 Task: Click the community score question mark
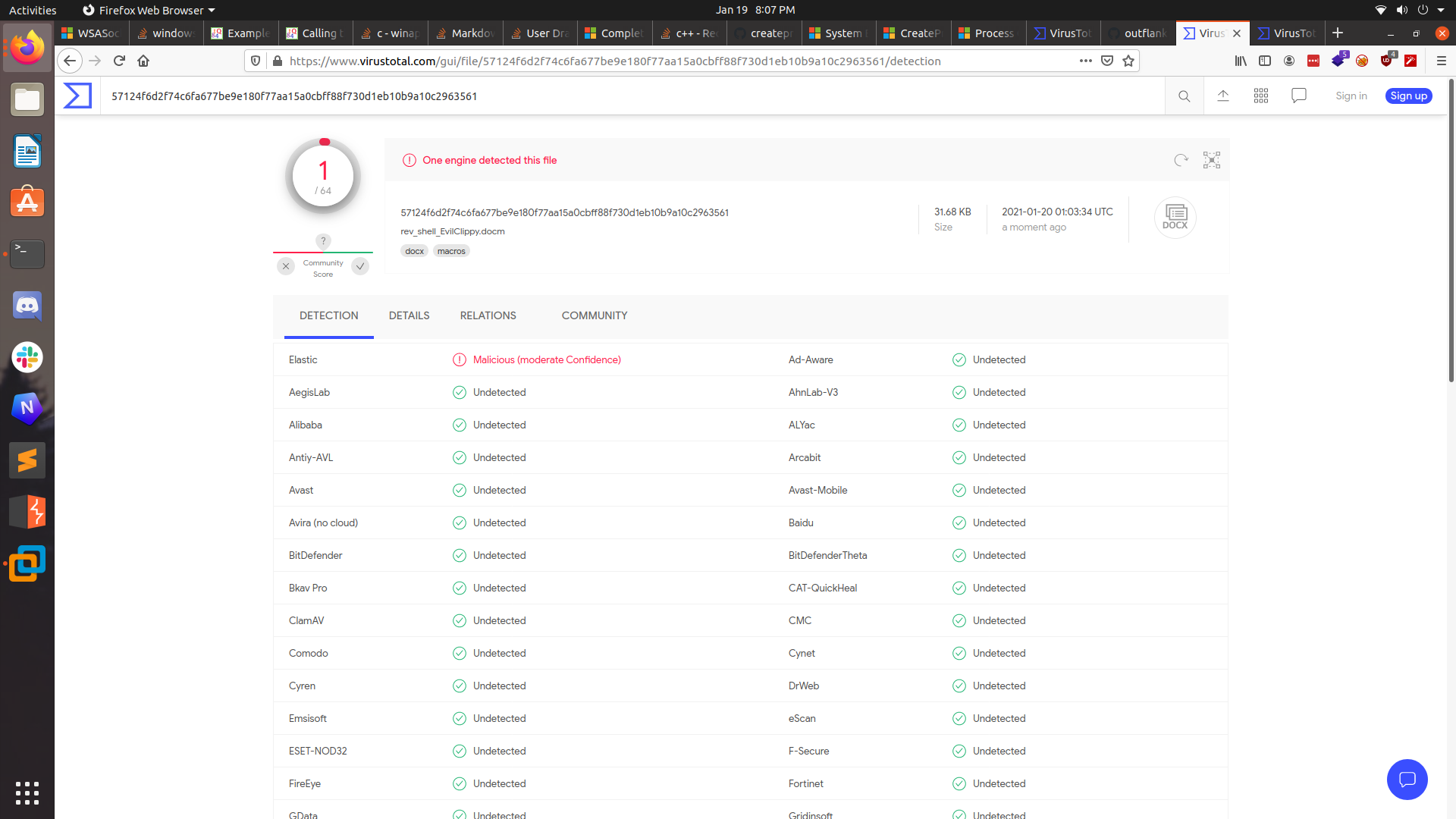tap(323, 241)
